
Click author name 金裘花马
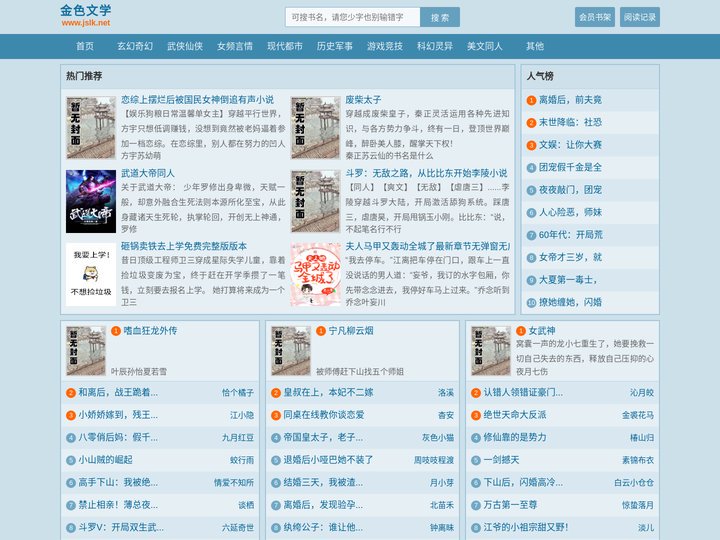tap(638, 415)
